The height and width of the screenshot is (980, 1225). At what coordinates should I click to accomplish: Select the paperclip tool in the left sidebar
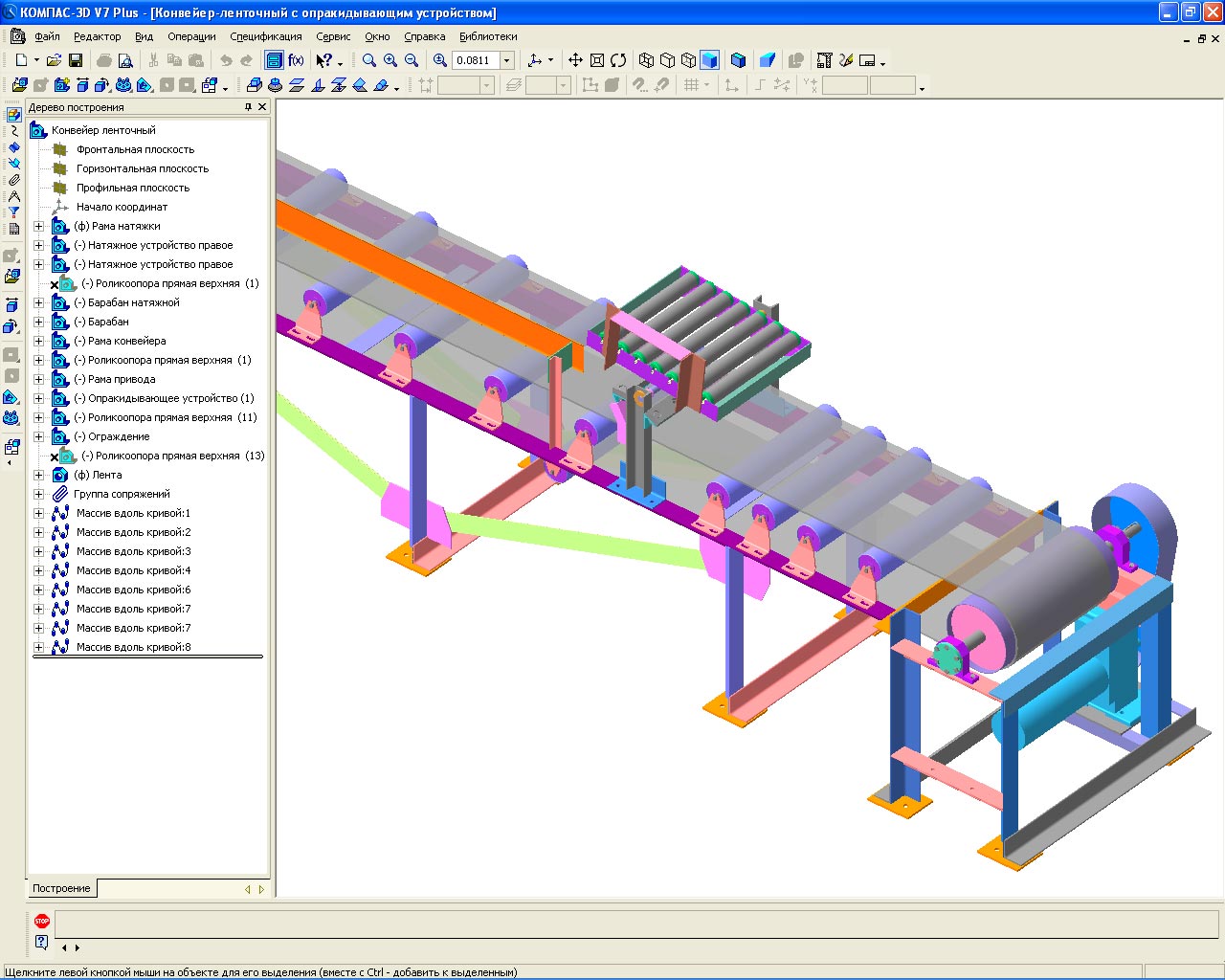pyautogui.click(x=13, y=180)
